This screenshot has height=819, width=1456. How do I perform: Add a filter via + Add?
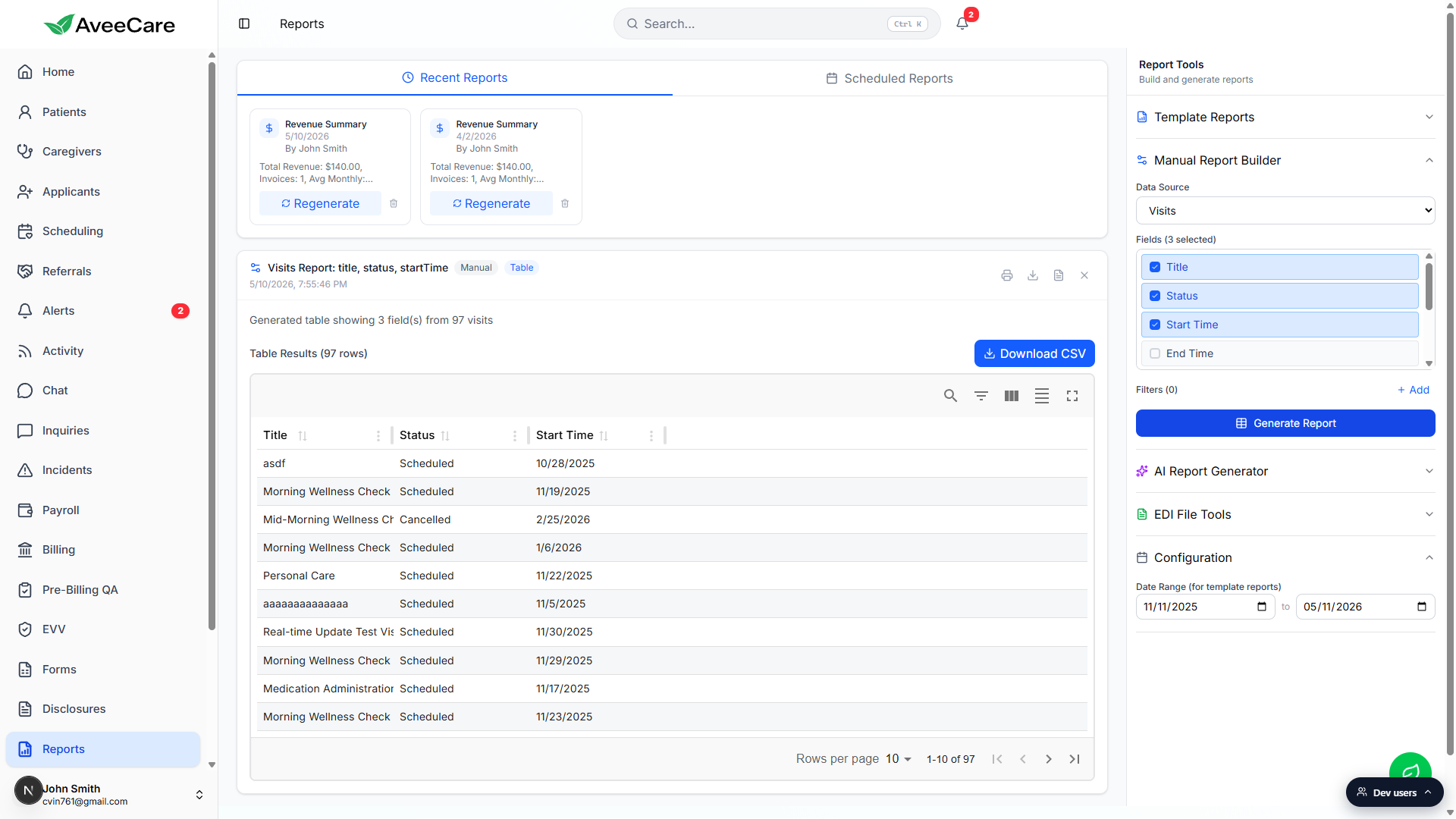coord(1414,390)
